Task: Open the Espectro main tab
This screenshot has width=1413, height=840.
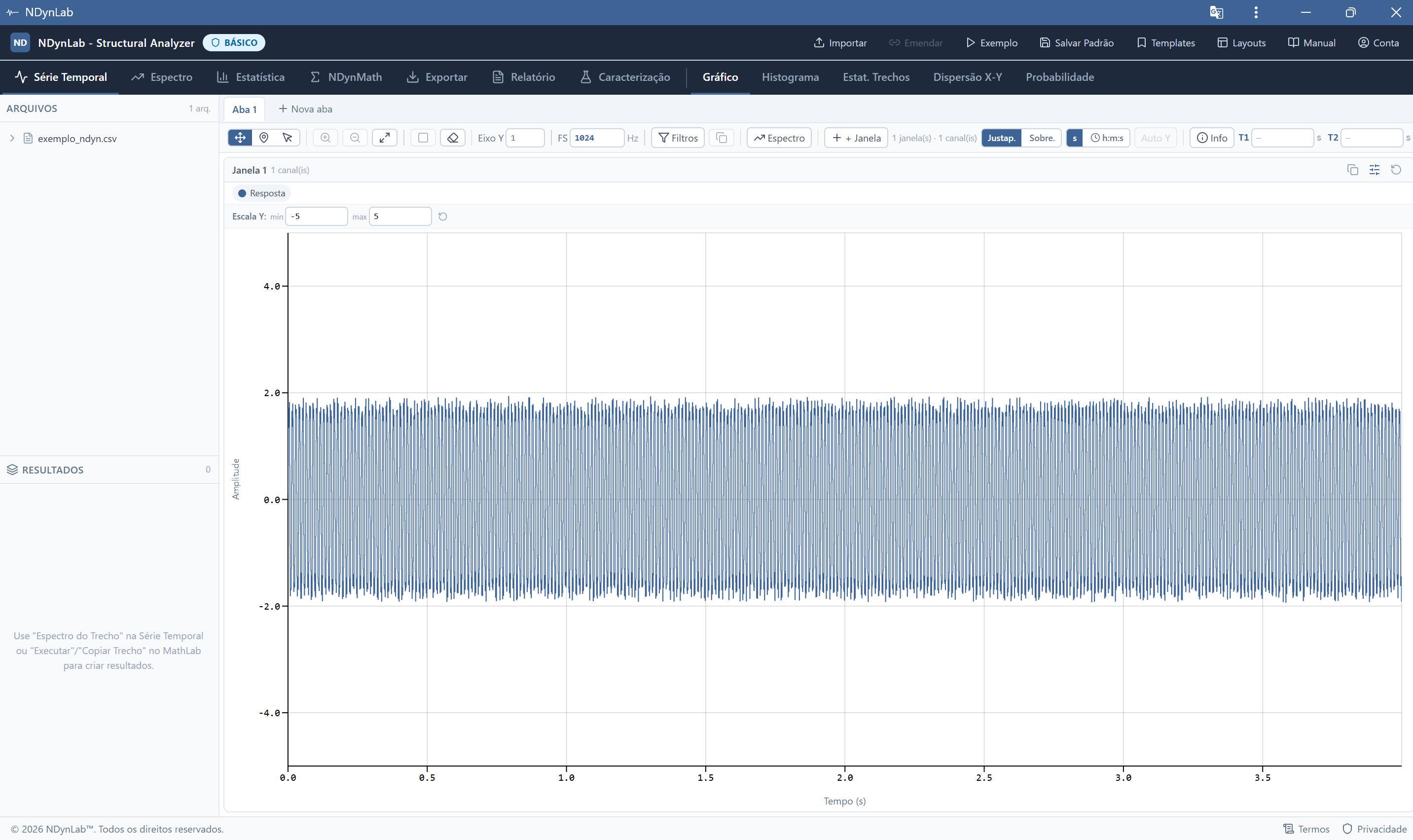Action: point(162,77)
